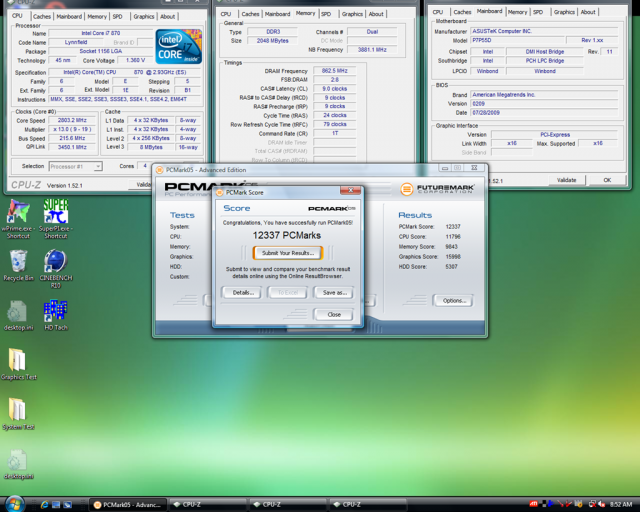Image resolution: width=640 pixels, height=512 pixels.
Task: Launch Internet Explorer from quick launch
Action: point(44,505)
